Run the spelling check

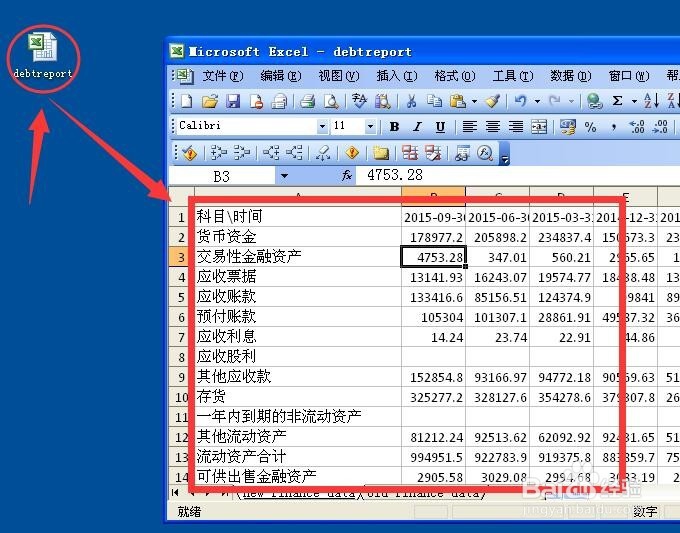tap(360, 101)
